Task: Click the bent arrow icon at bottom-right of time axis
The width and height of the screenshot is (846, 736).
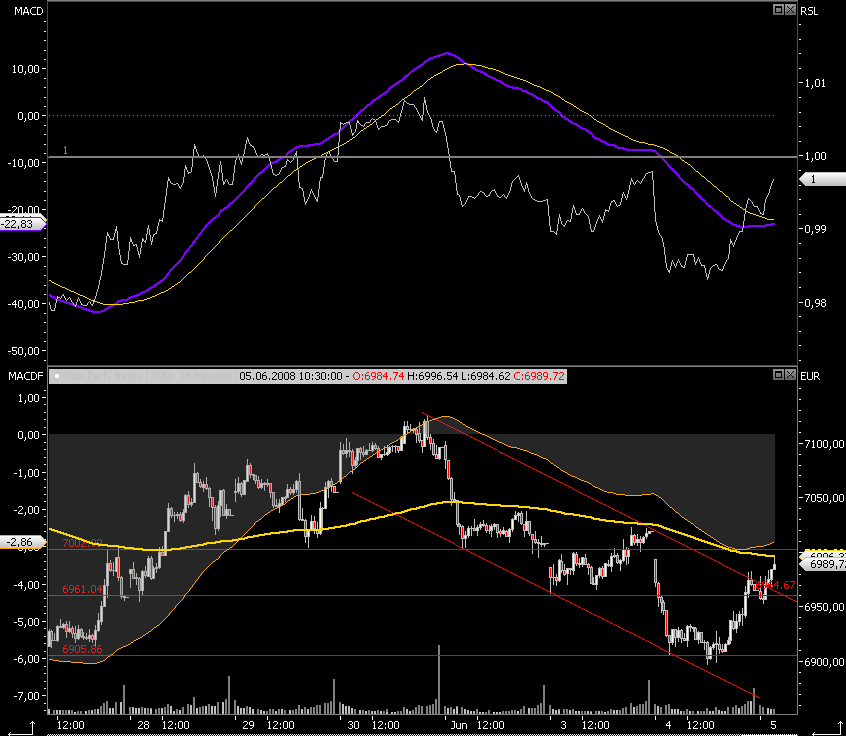Action: (827, 728)
